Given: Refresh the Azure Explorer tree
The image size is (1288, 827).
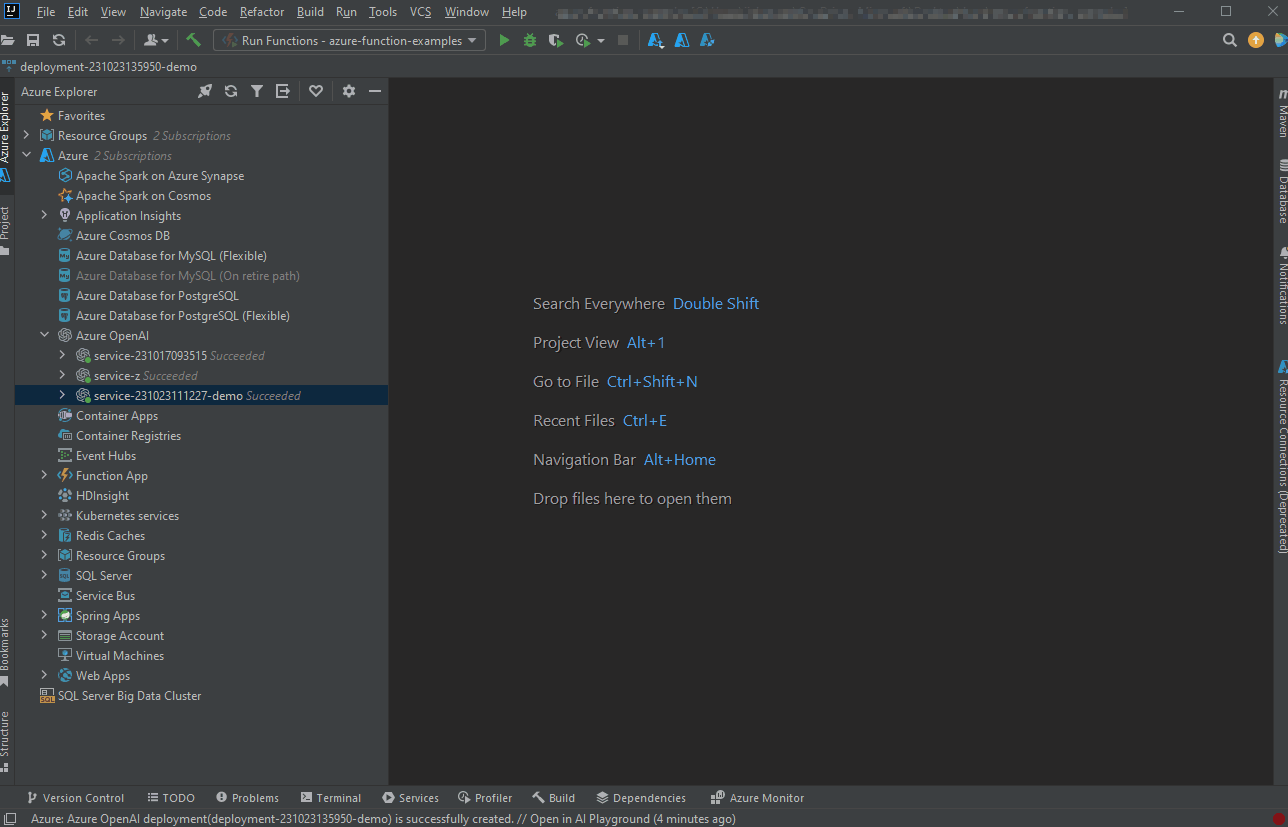Looking at the screenshot, I should click(x=231, y=91).
